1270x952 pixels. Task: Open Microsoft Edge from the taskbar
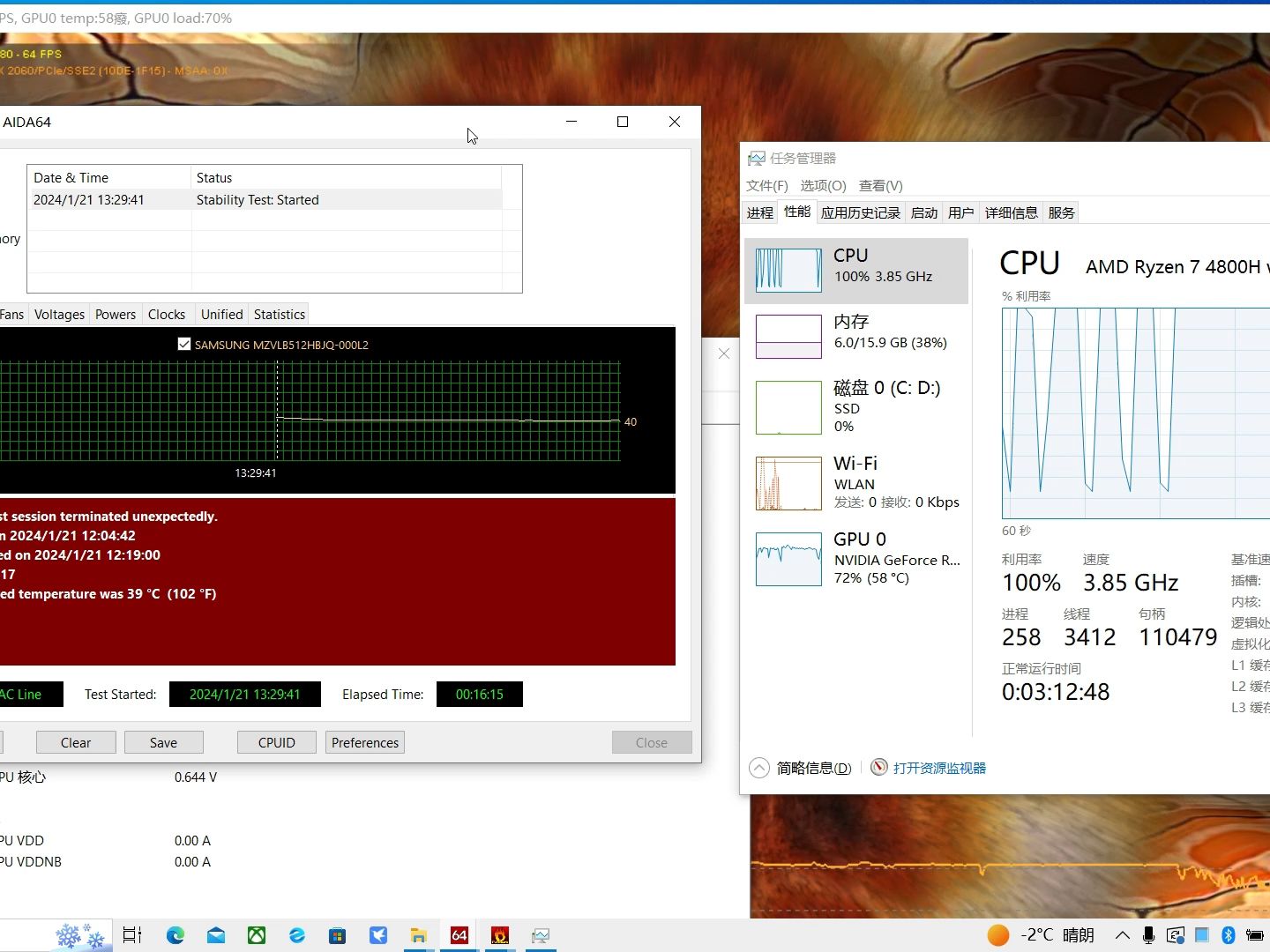point(175,935)
